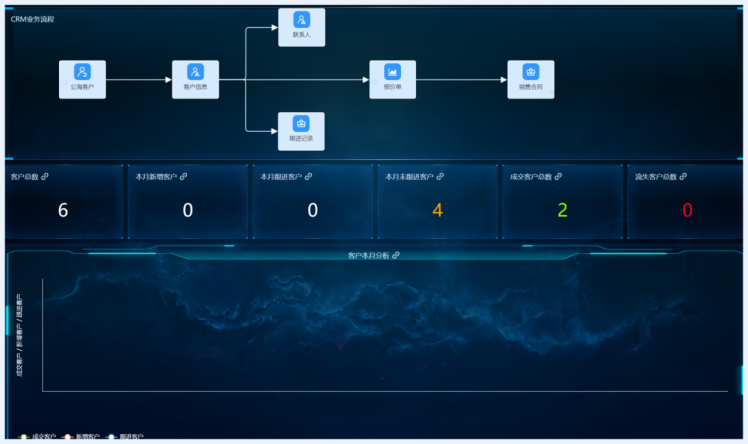The image size is (748, 444).
Task: Open the 客户信息 workflow node
Action: 195,72
